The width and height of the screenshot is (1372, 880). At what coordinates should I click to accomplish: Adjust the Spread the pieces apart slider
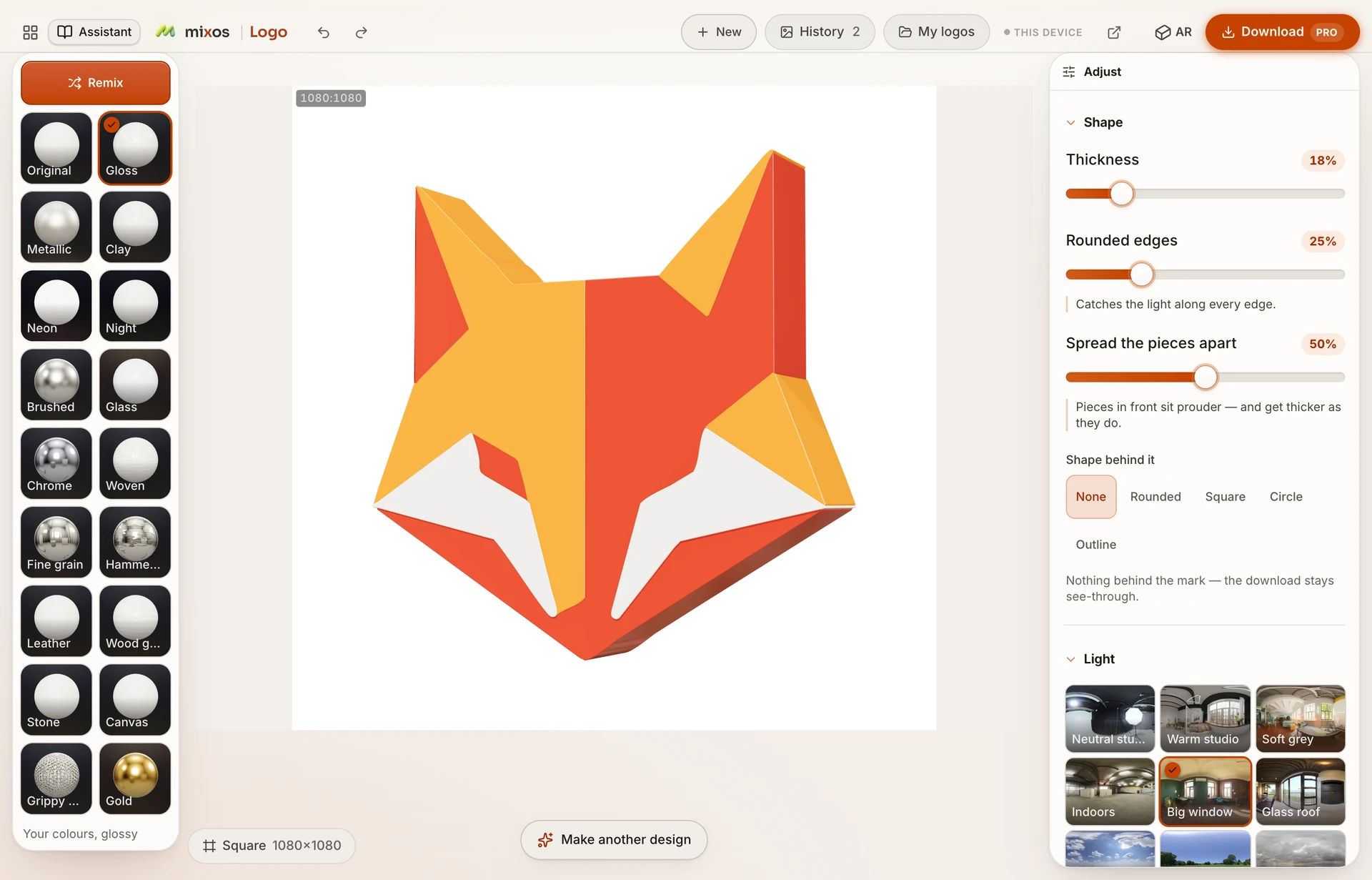(x=1205, y=377)
